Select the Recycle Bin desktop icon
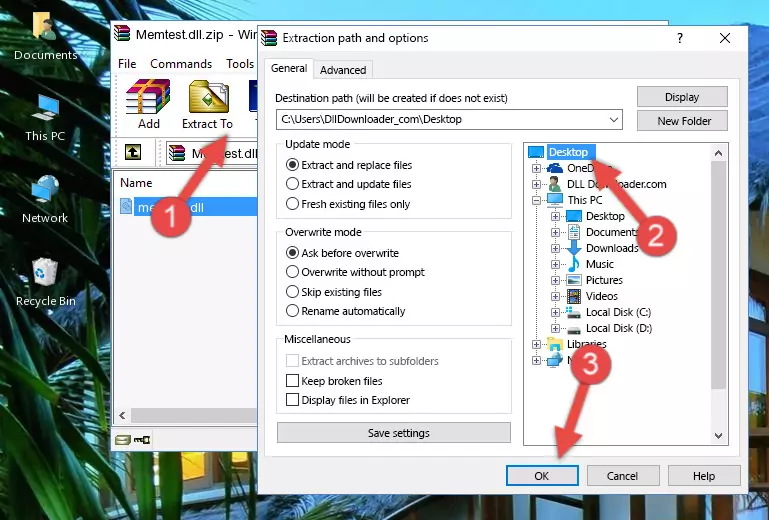769x520 pixels. [45, 283]
